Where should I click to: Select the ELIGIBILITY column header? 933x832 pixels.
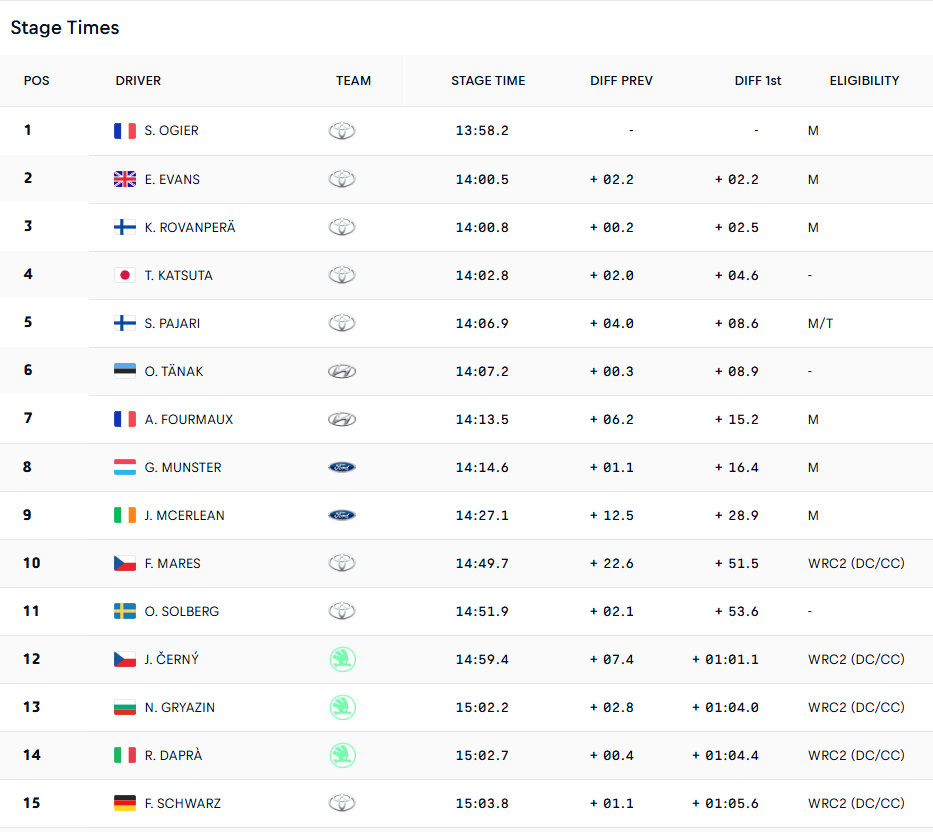[x=865, y=81]
